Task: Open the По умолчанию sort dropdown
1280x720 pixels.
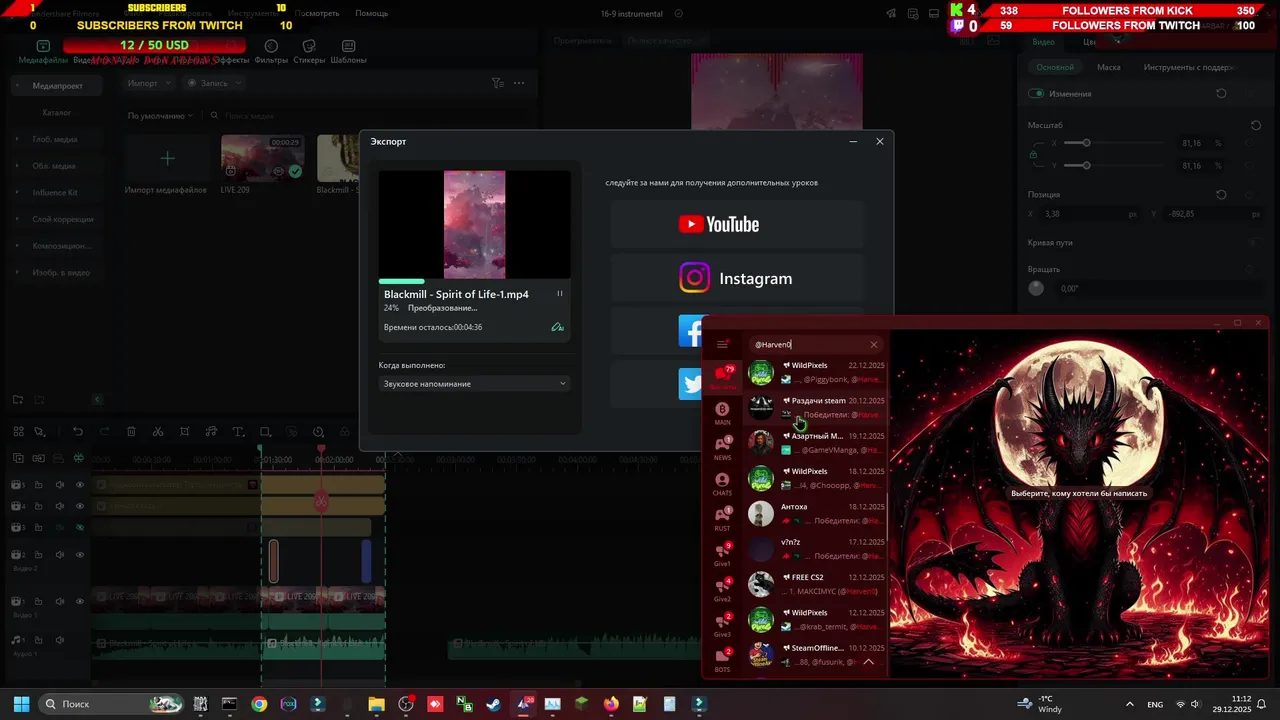Action: [x=160, y=116]
